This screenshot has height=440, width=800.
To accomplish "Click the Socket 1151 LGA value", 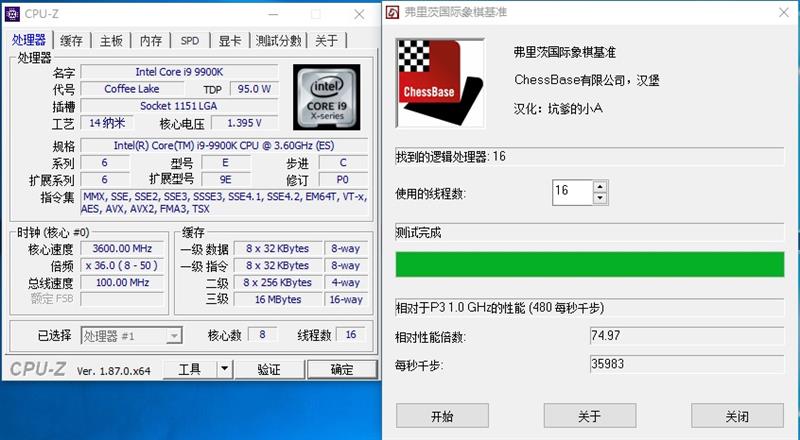I will [179, 106].
